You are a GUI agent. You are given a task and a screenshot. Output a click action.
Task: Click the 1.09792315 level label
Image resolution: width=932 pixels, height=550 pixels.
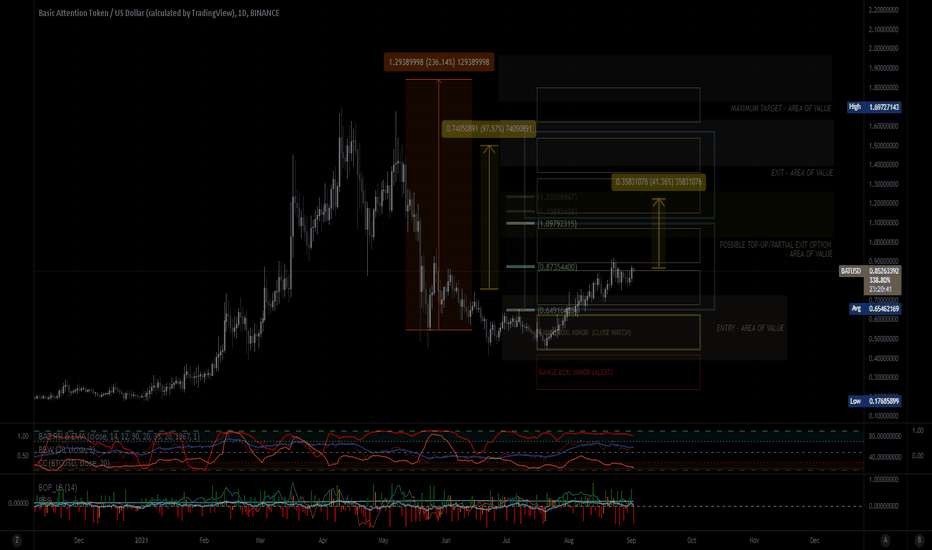[557, 224]
